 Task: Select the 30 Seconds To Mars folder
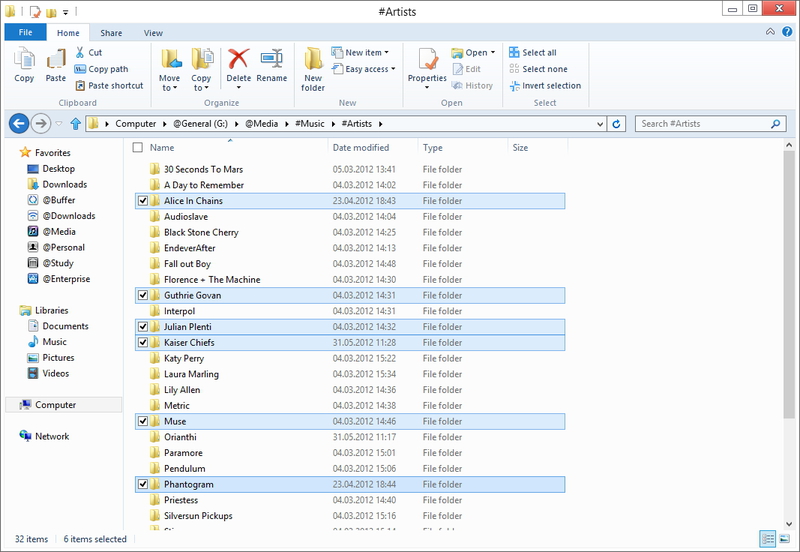[x=350, y=169]
